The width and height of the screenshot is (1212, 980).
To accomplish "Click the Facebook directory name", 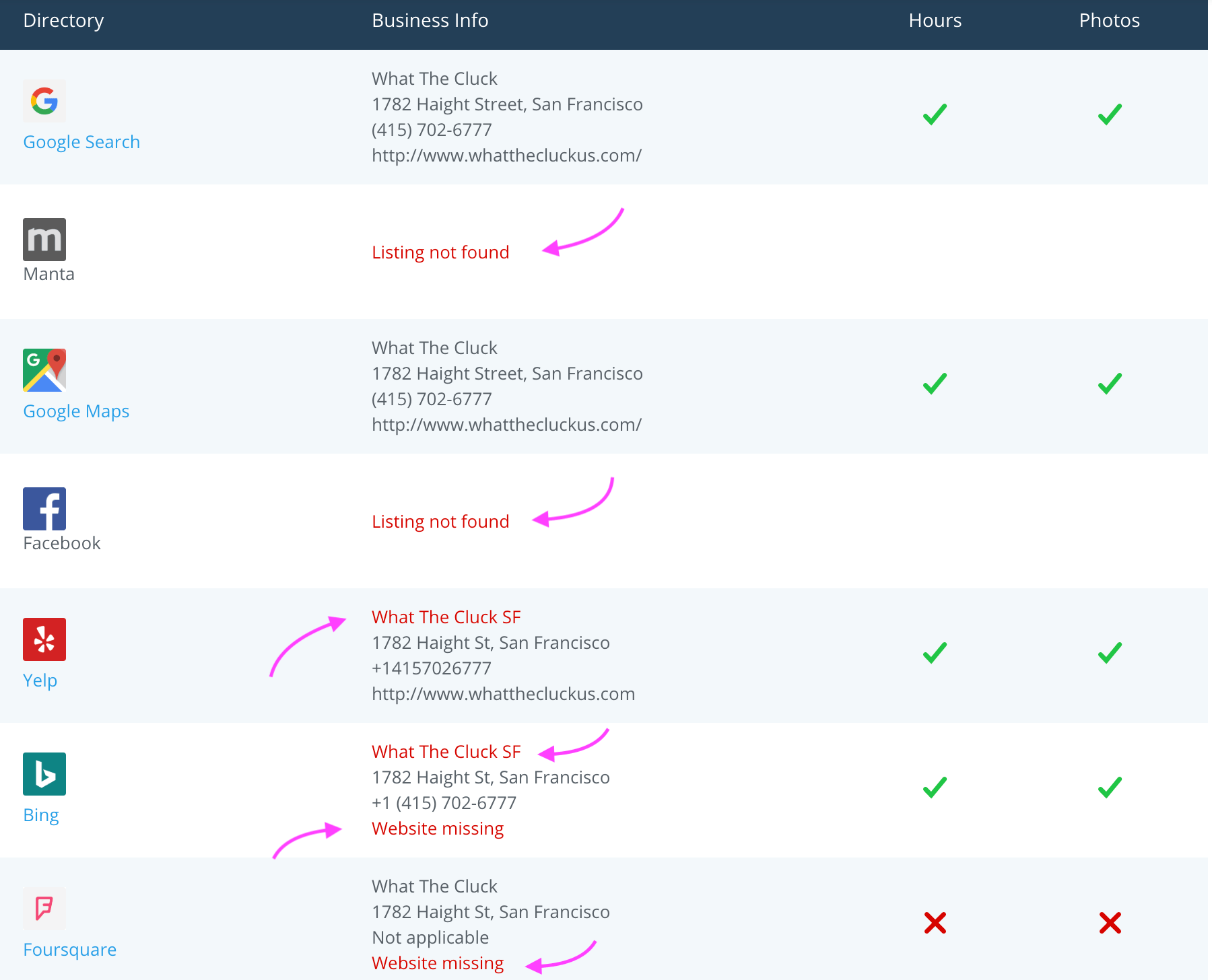I will [61, 543].
